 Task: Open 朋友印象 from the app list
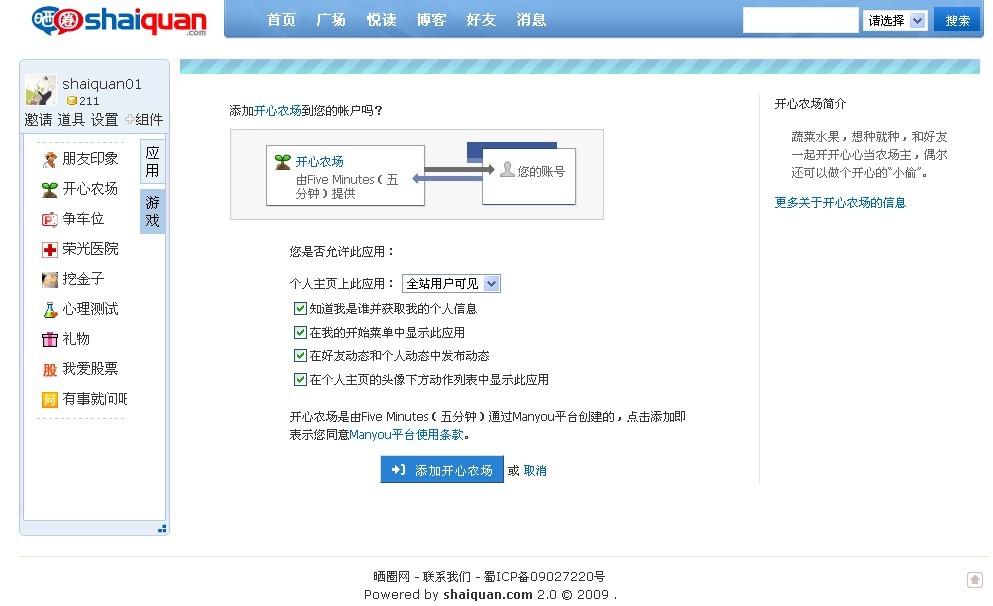pos(91,159)
